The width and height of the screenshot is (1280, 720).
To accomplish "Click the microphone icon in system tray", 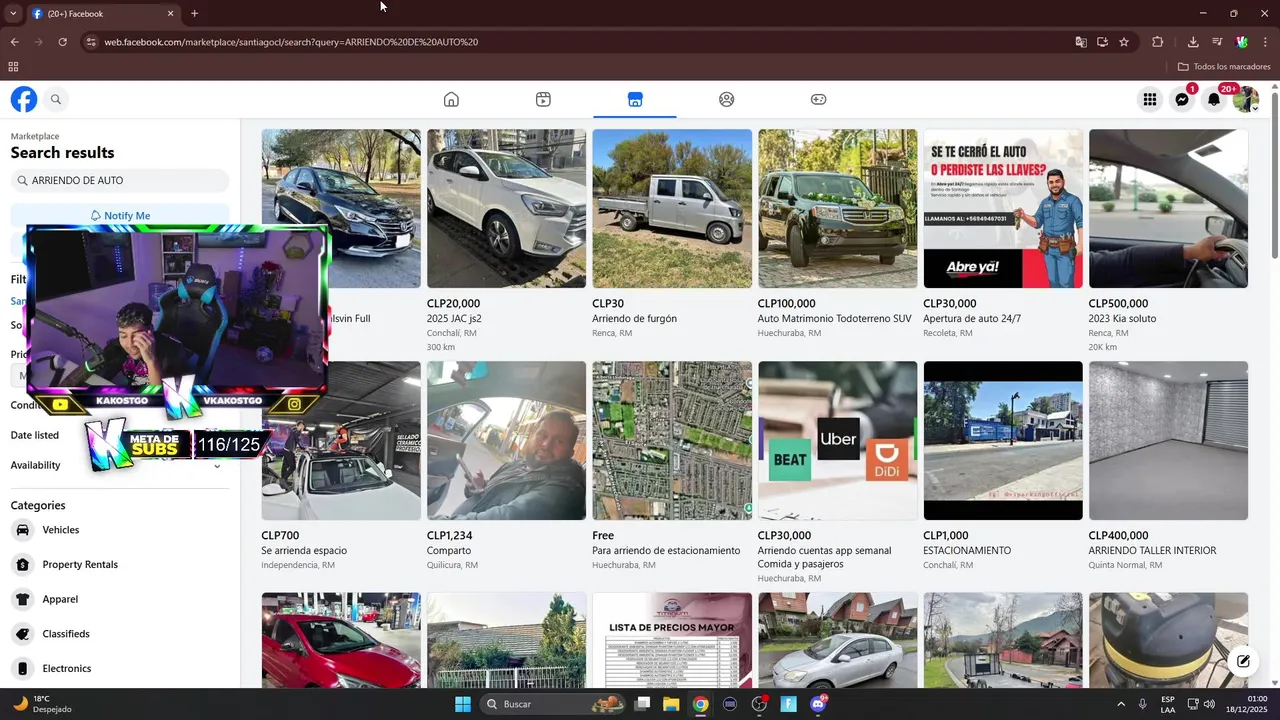I will [1142, 704].
